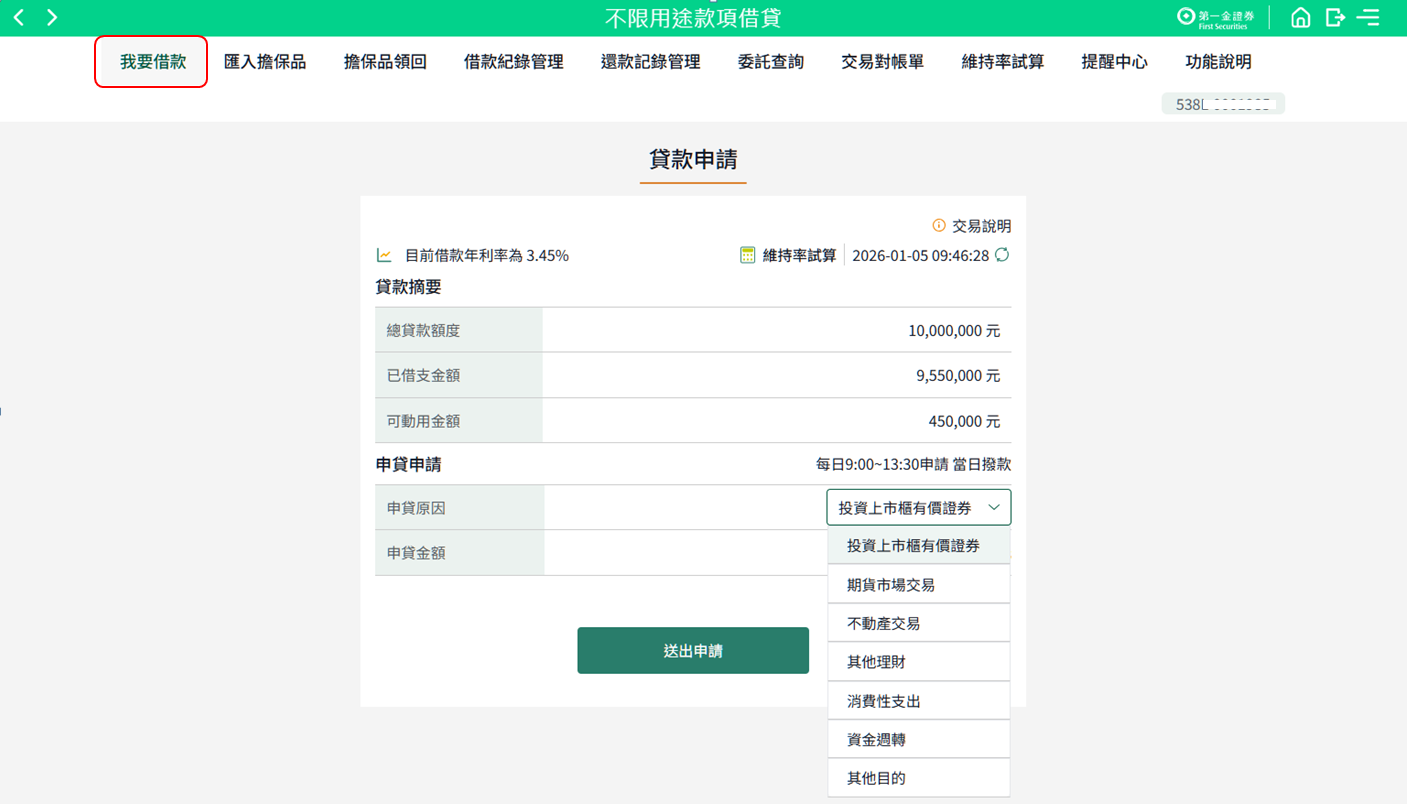Switch to 借款紀錄管理 tab
Viewport: 1407px width, 804px height.
[x=513, y=62]
